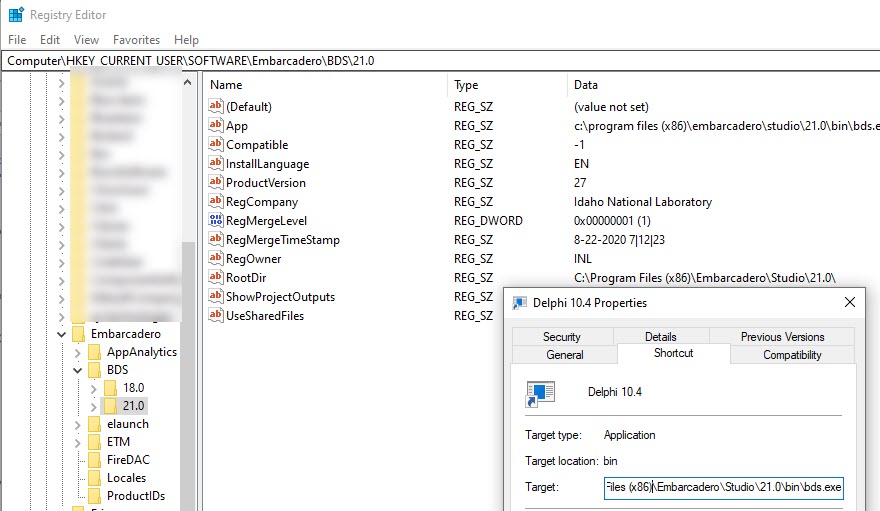The width and height of the screenshot is (880, 511).
Task: Click the ShowProjectOutputs value icon
Action: click(216, 296)
